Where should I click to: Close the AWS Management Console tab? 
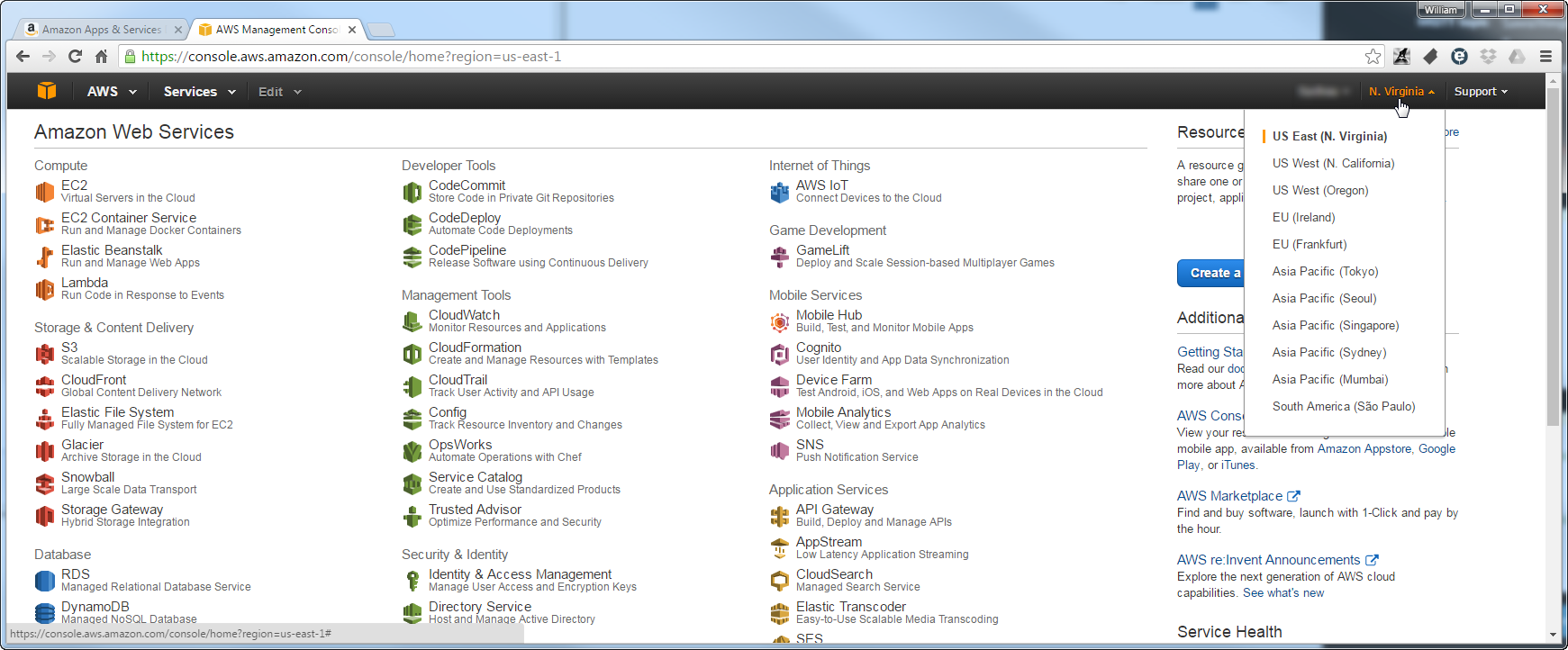coord(352,30)
